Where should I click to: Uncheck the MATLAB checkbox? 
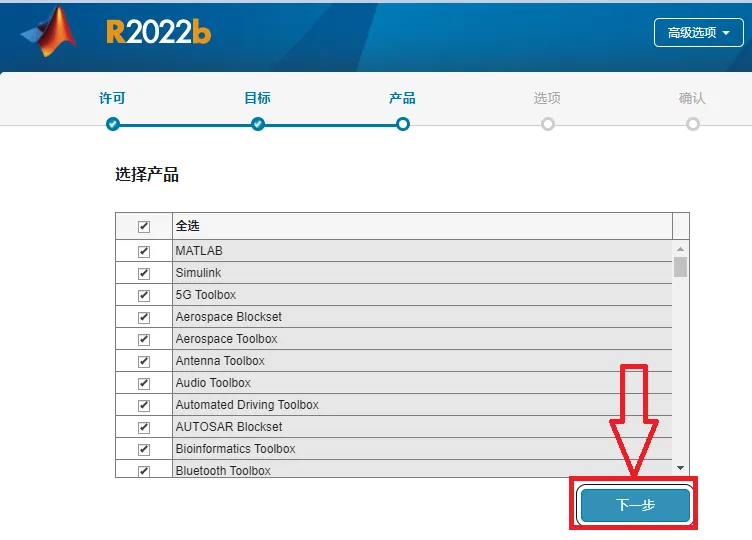tap(144, 251)
